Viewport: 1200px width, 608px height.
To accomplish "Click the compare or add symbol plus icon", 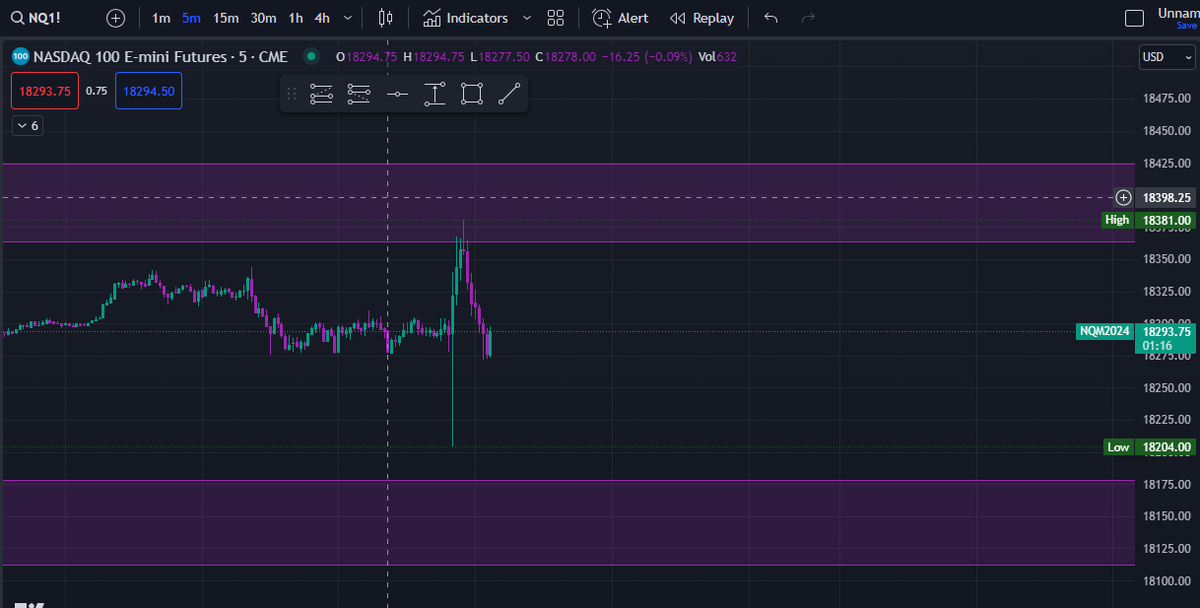I will (x=116, y=18).
